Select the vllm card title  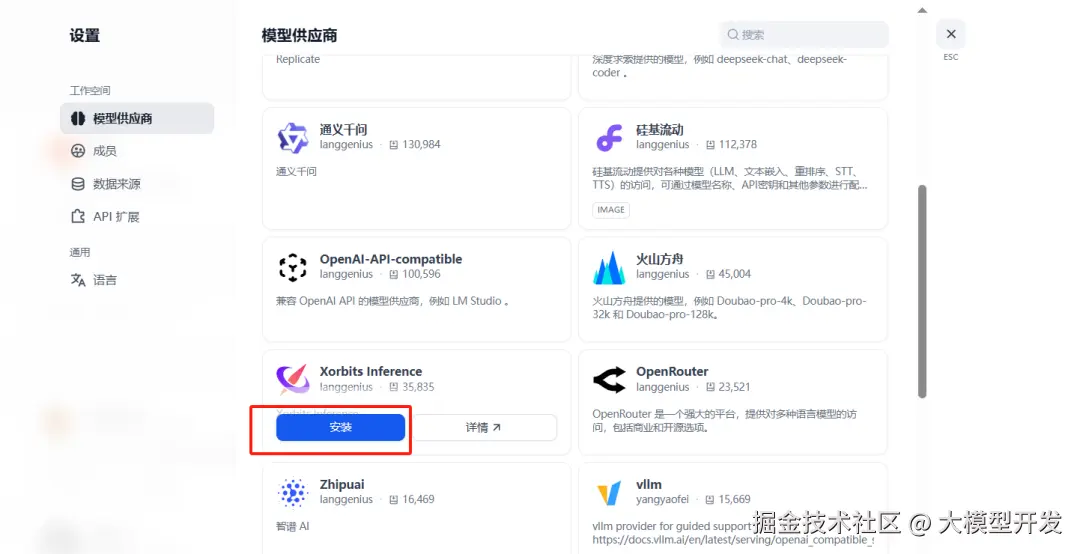pos(649,484)
